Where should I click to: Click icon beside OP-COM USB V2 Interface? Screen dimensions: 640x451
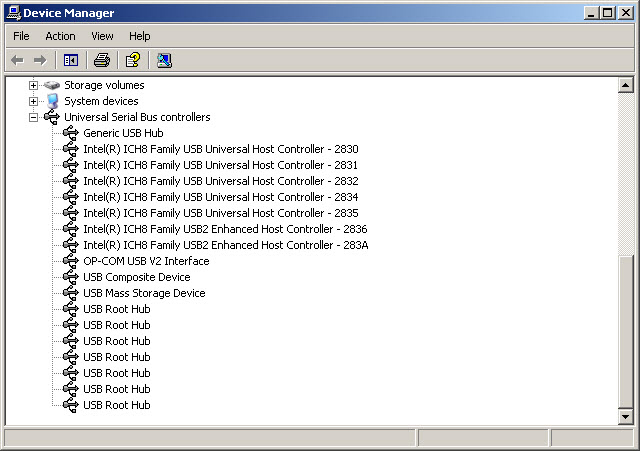(x=71, y=261)
